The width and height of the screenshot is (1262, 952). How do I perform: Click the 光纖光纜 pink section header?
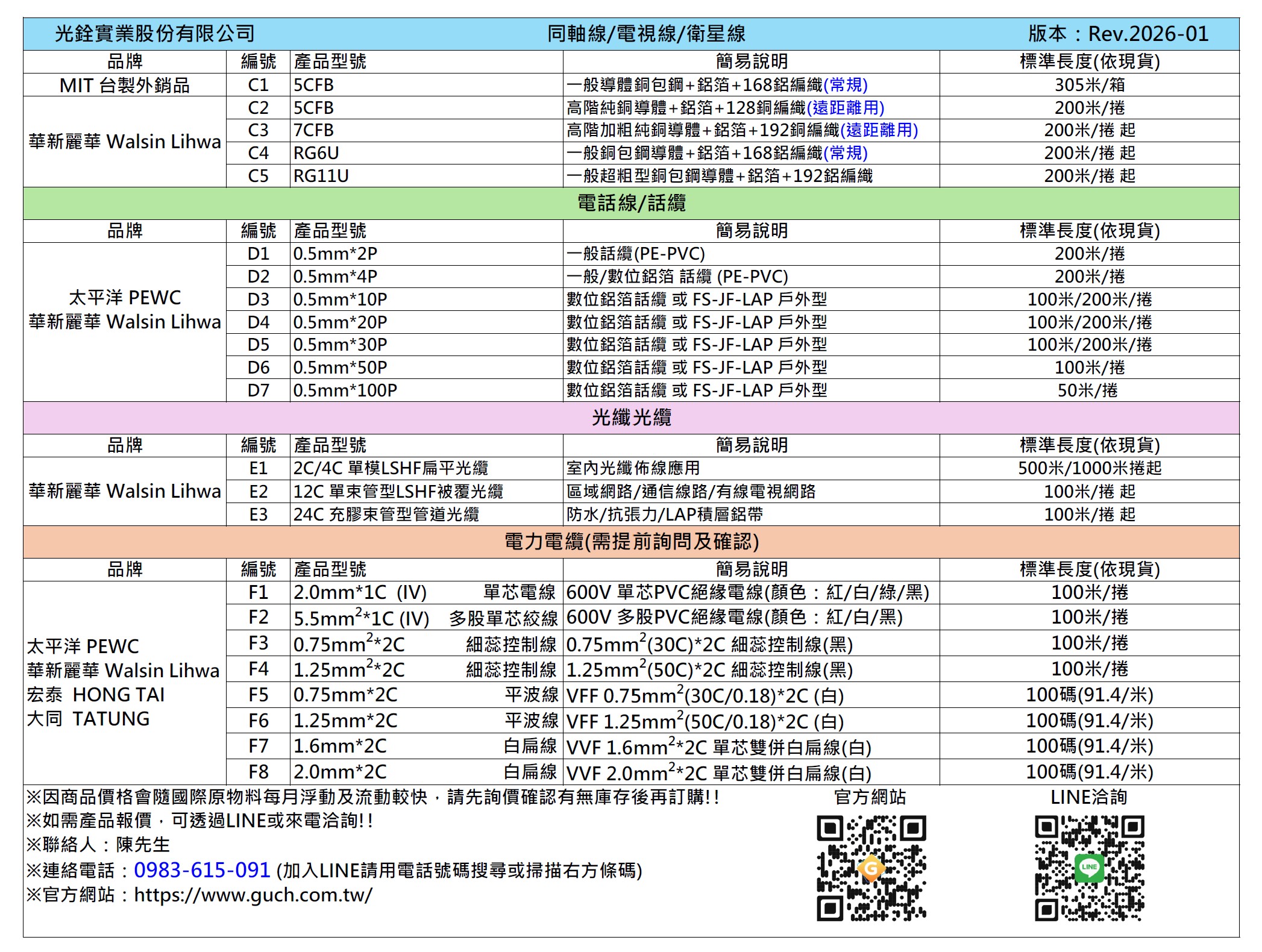(631, 418)
